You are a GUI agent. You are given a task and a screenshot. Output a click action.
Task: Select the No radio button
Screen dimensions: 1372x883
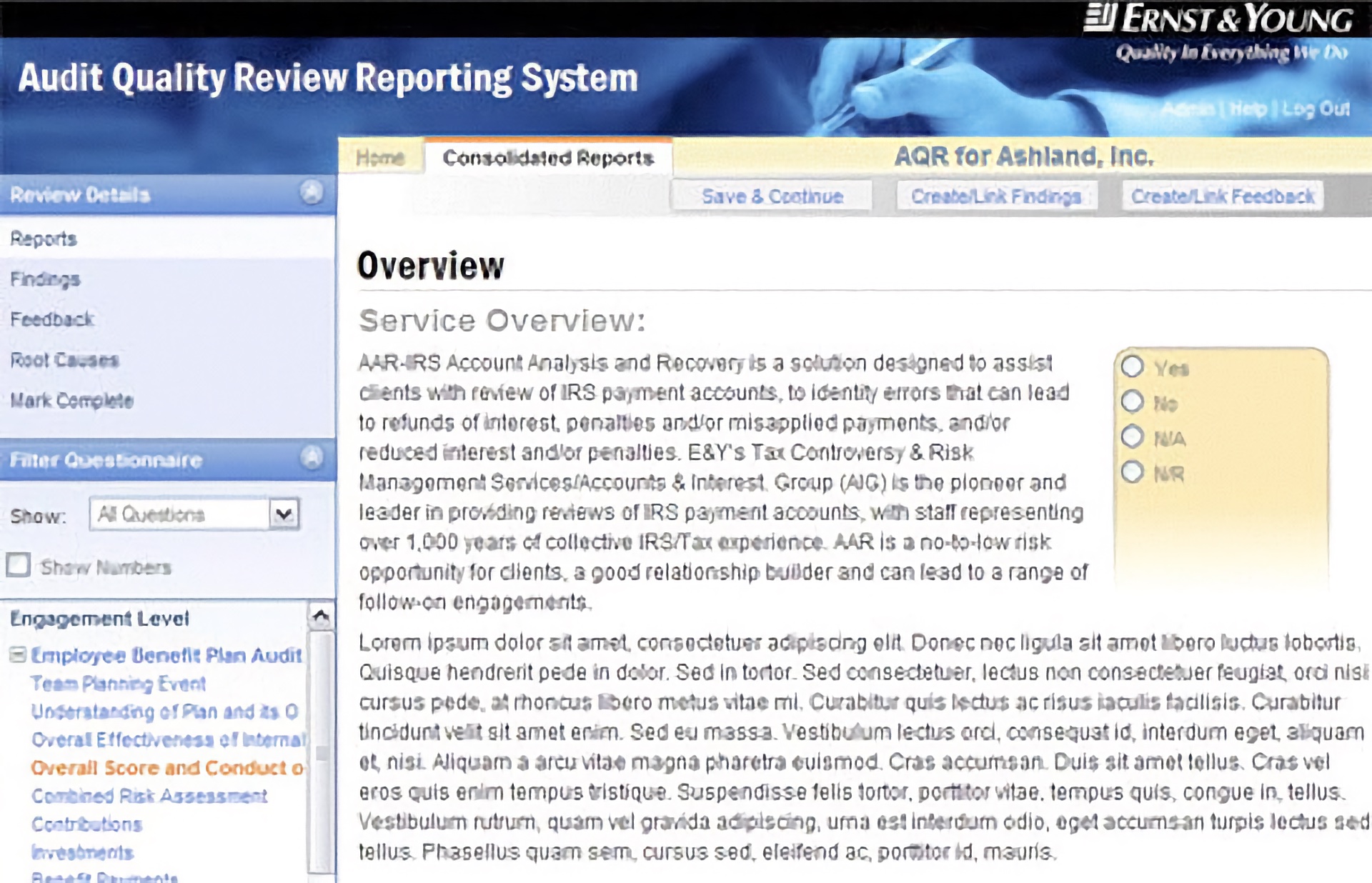1132,401
